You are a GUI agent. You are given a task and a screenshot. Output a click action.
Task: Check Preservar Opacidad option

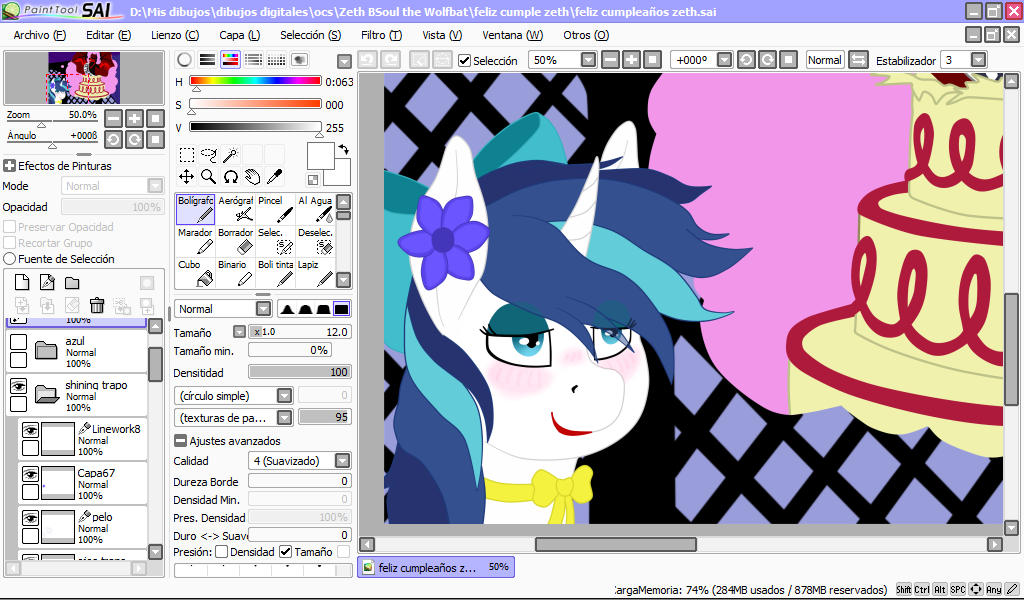point(9,227)
